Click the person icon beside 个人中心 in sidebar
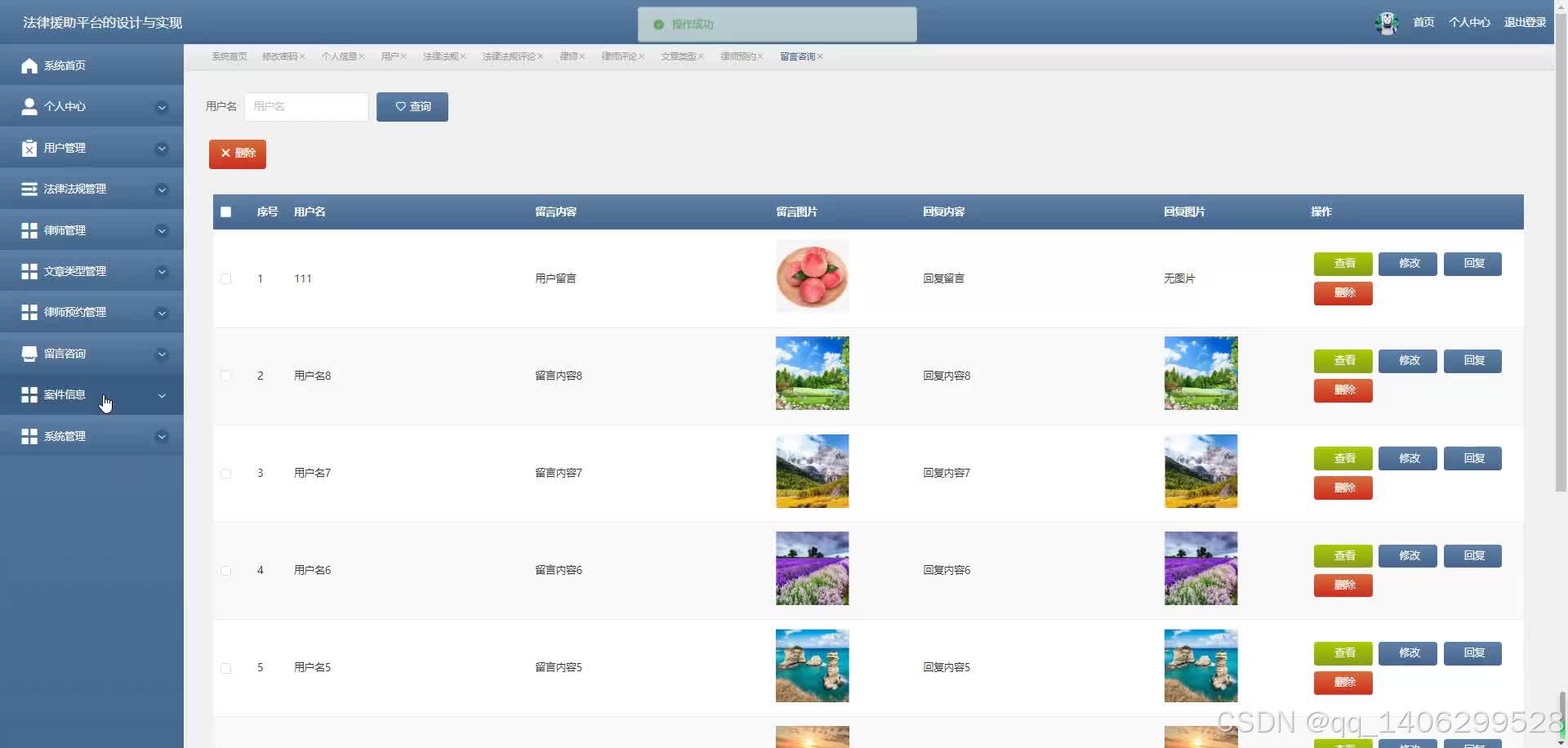 pos(29,106)
